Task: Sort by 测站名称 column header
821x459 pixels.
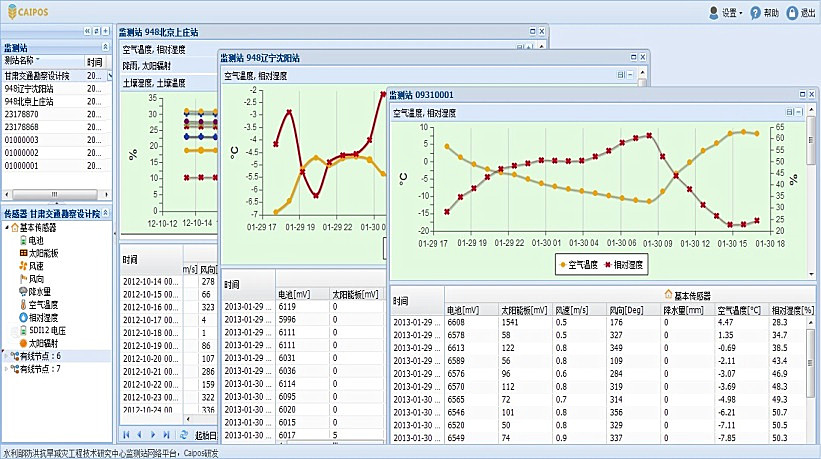Action: 43,61
